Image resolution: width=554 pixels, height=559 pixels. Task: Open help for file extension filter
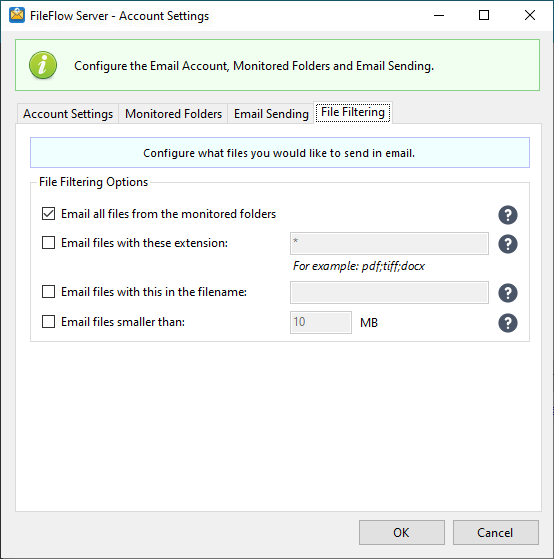(508, 244)
